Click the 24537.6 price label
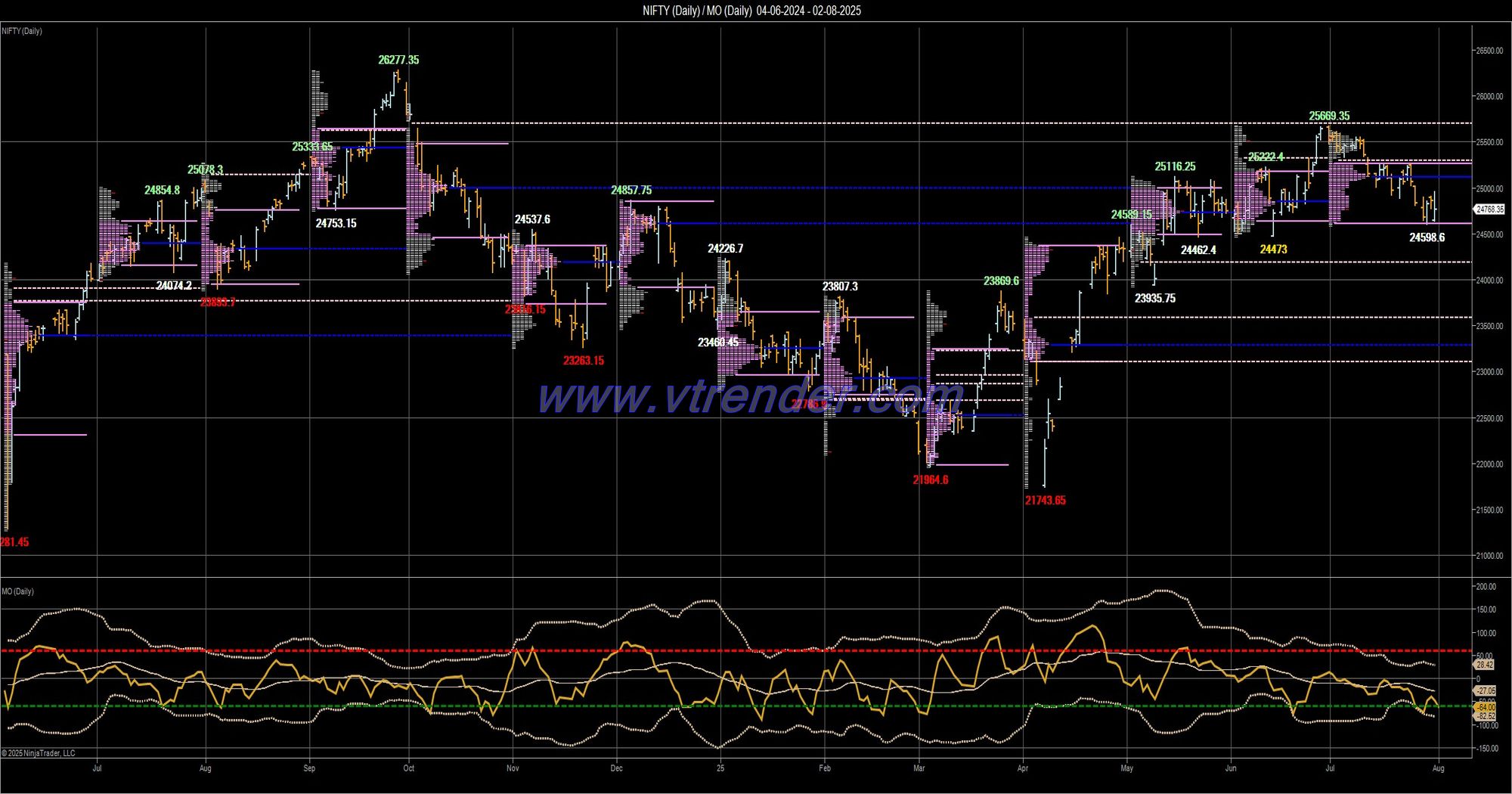The image size is (1512, 794). [532, 219]
